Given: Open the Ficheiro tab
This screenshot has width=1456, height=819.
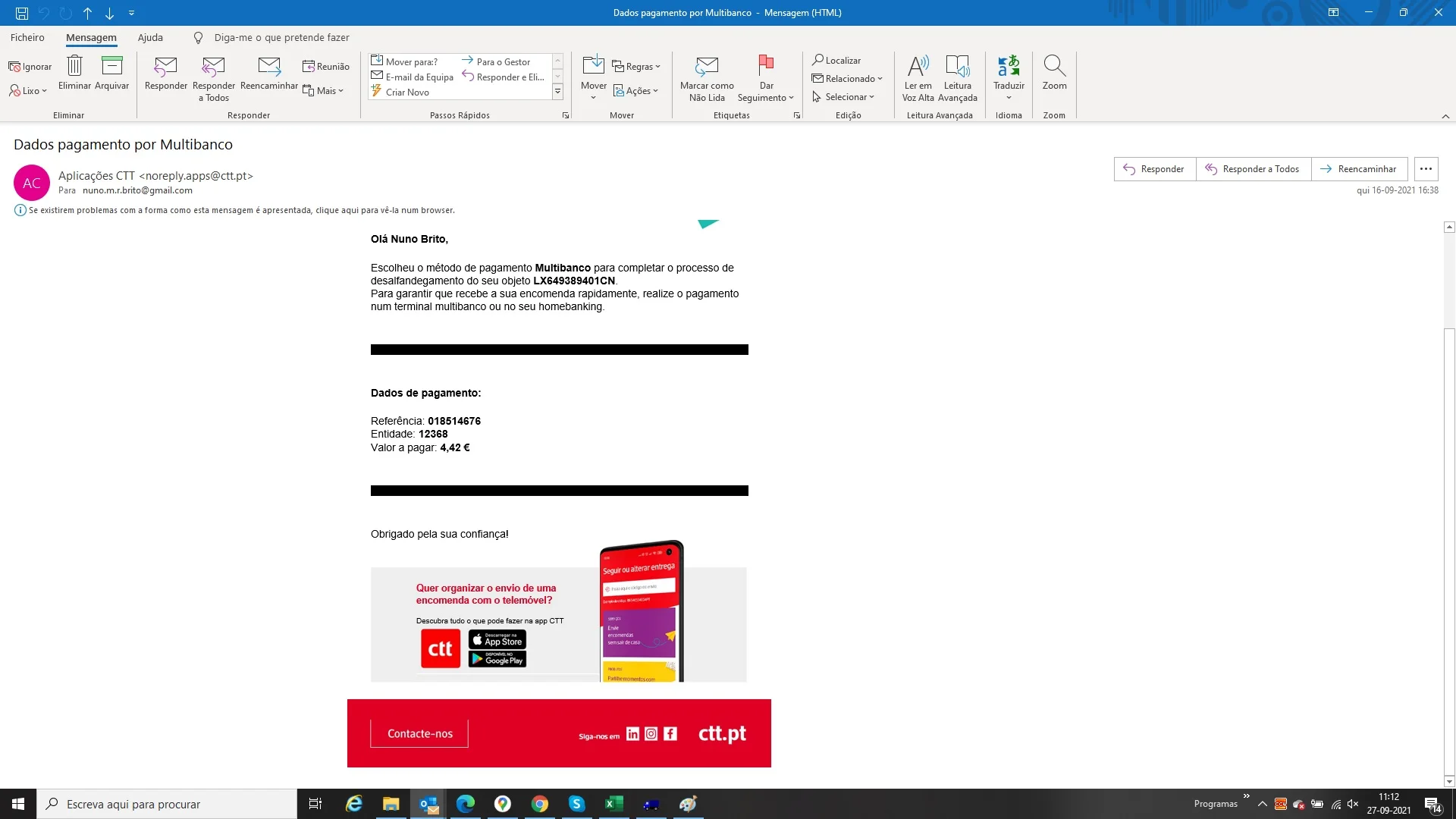Looking at the screenshot, I should tap(27, 37).
